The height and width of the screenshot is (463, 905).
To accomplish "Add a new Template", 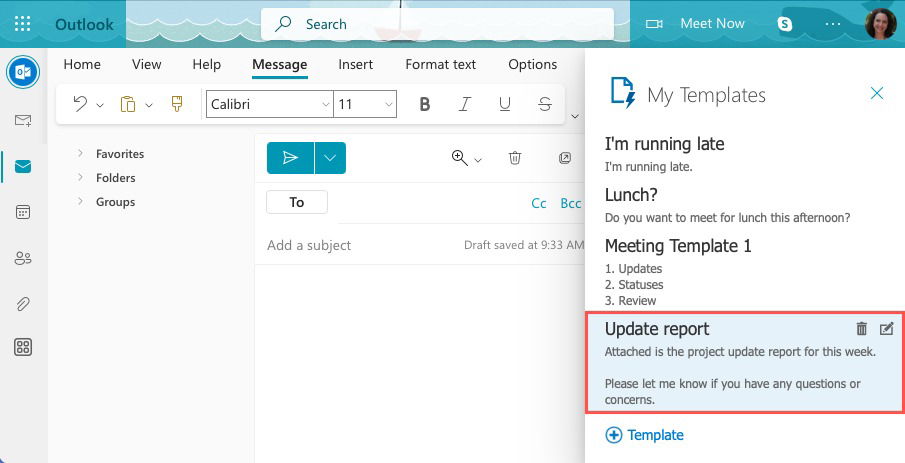I will coord(644,435).
